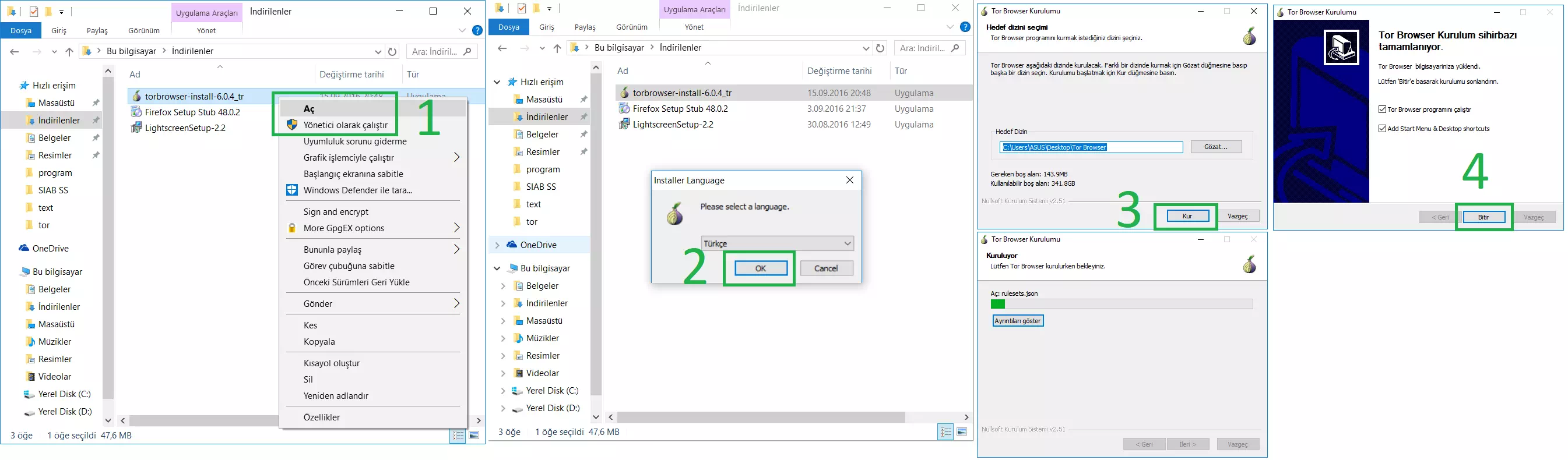Expand ribbon in right Explorer window
Screen dimensions: 1568x460
tap(950, 27)
